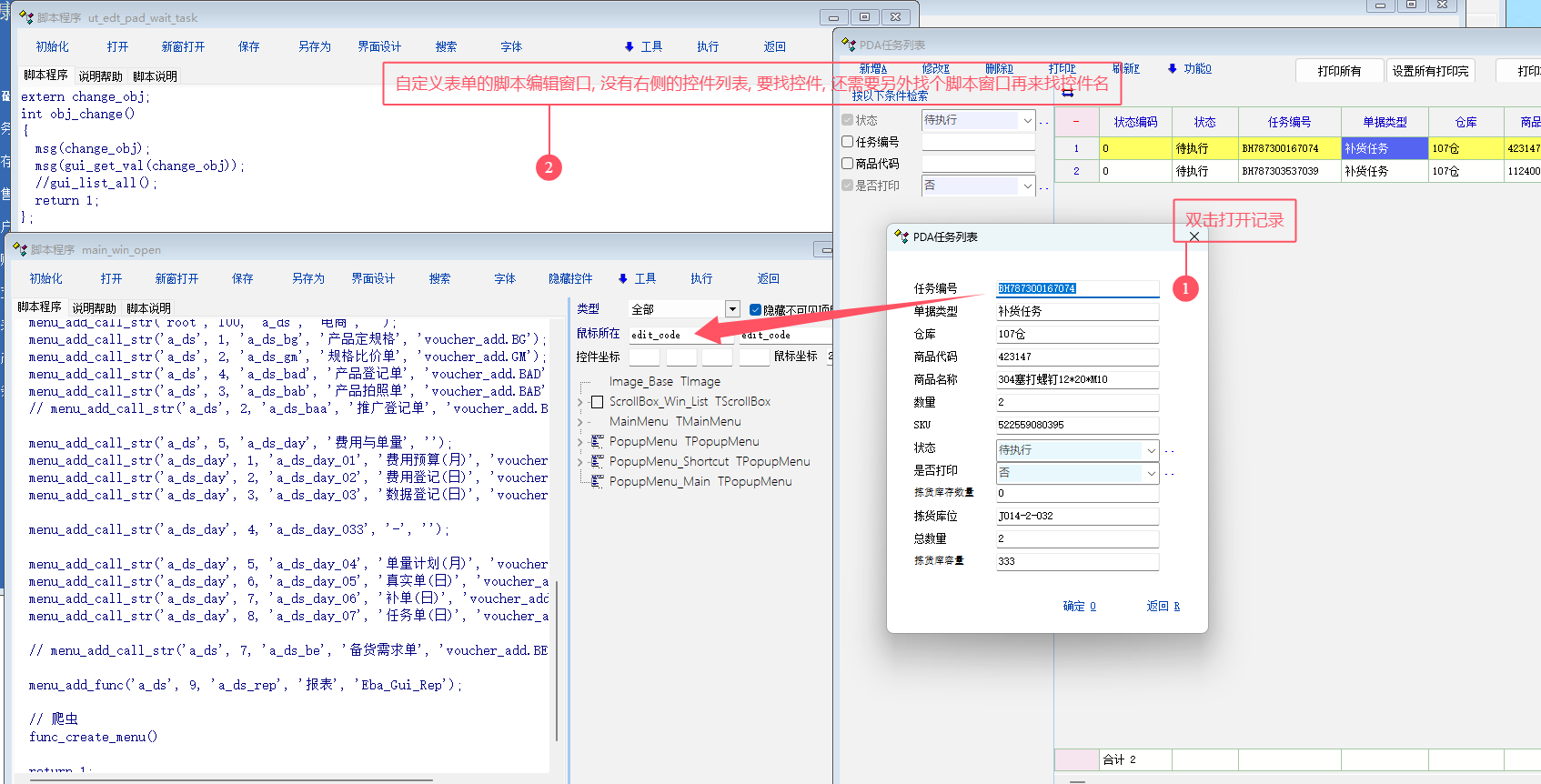Click the 功能 down-arrow icon in PDA任务列表
Screen dimensions: 1541x784
click(1172, 68)
